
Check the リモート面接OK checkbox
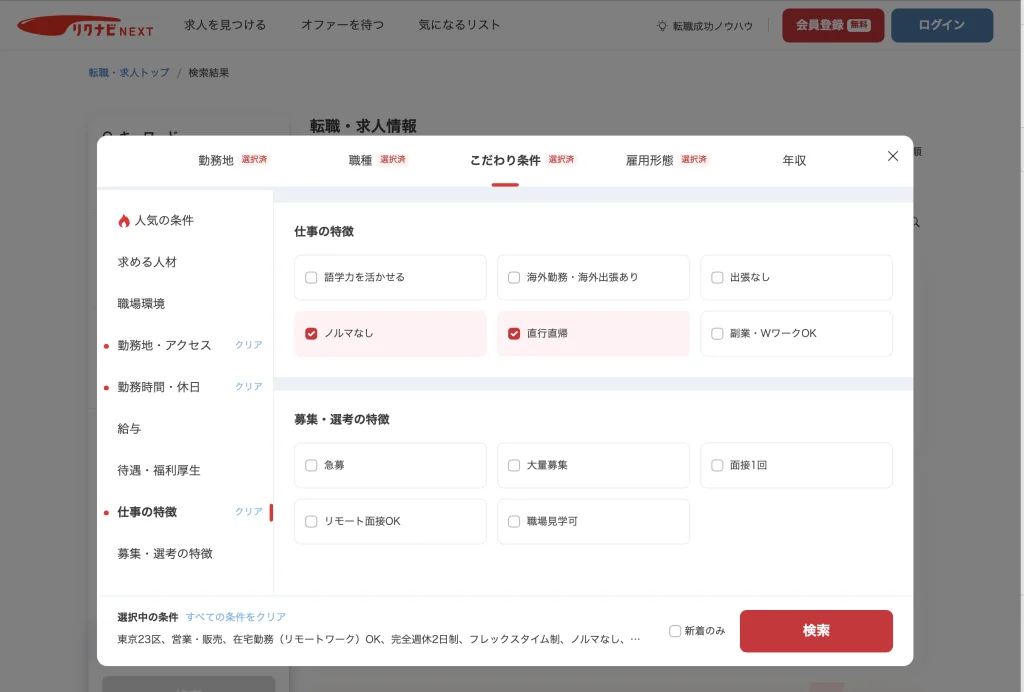tap(311, 522)
